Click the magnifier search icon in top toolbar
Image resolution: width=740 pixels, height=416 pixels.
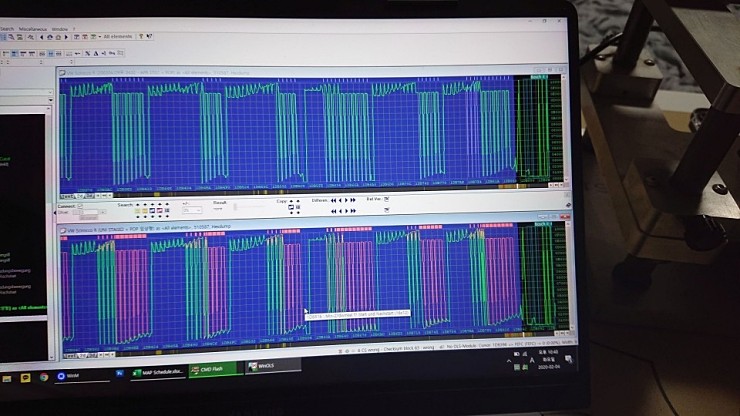(x=11, y=37)
